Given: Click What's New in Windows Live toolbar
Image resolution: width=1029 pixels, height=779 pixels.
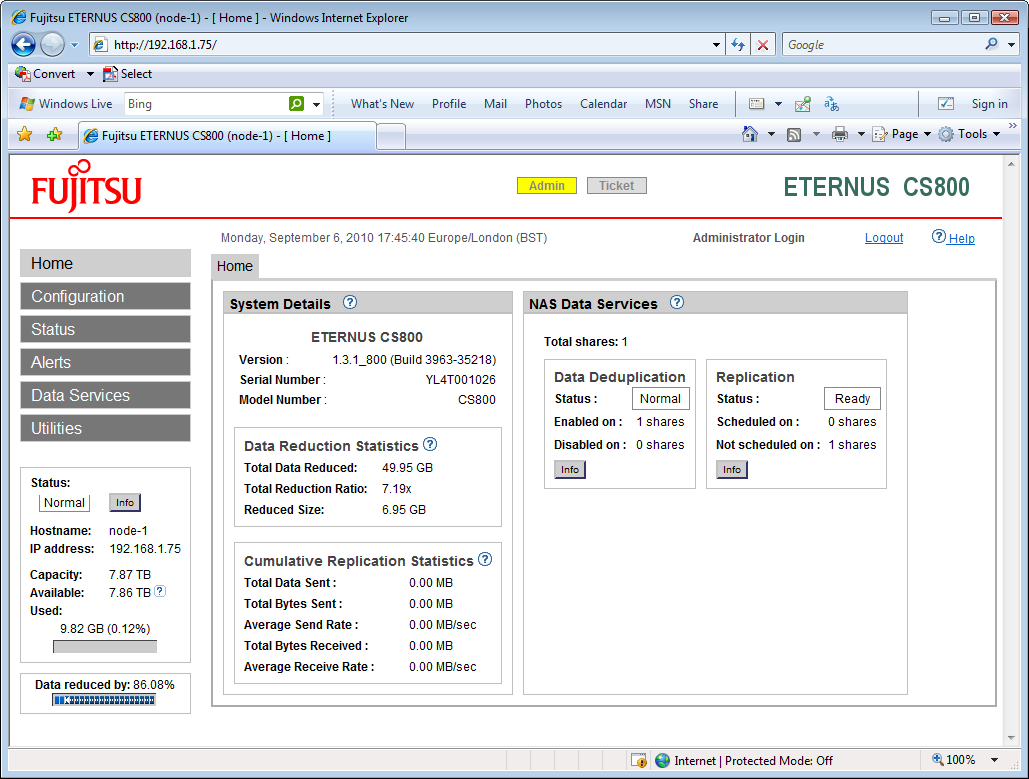Looking at the screenshot, I should [382, 104].
